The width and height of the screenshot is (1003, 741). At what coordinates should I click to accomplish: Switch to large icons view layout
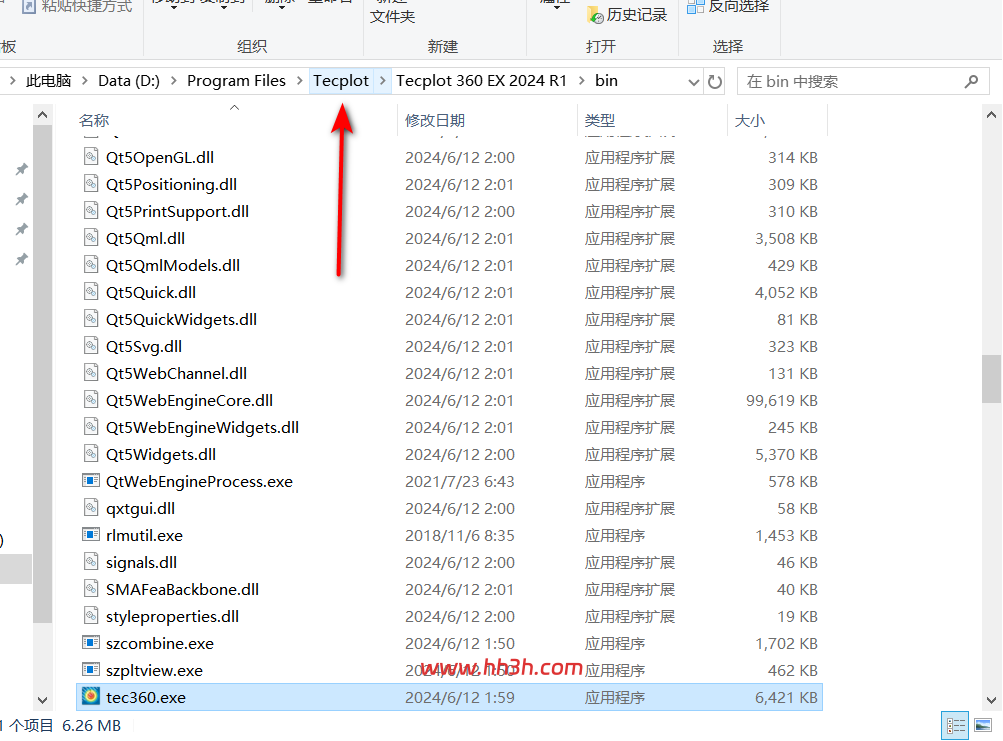(x=983, y=726)
